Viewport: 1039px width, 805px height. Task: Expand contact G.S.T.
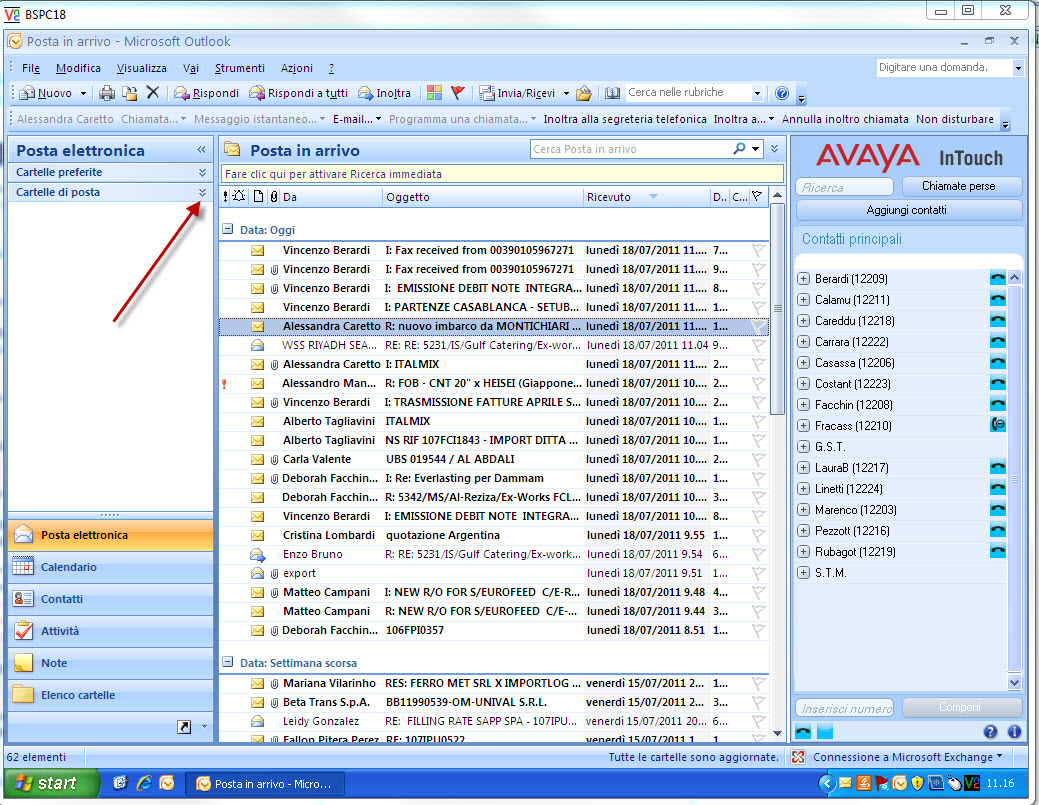click(803, 447)
